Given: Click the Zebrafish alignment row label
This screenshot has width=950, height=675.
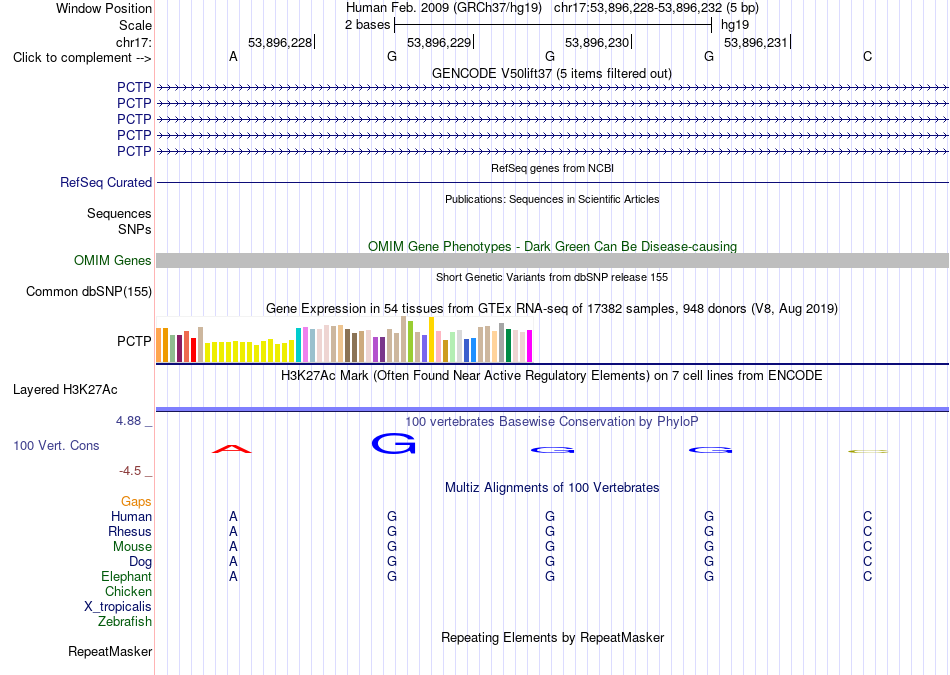Looking at the screenshot, I should (125, 622).
